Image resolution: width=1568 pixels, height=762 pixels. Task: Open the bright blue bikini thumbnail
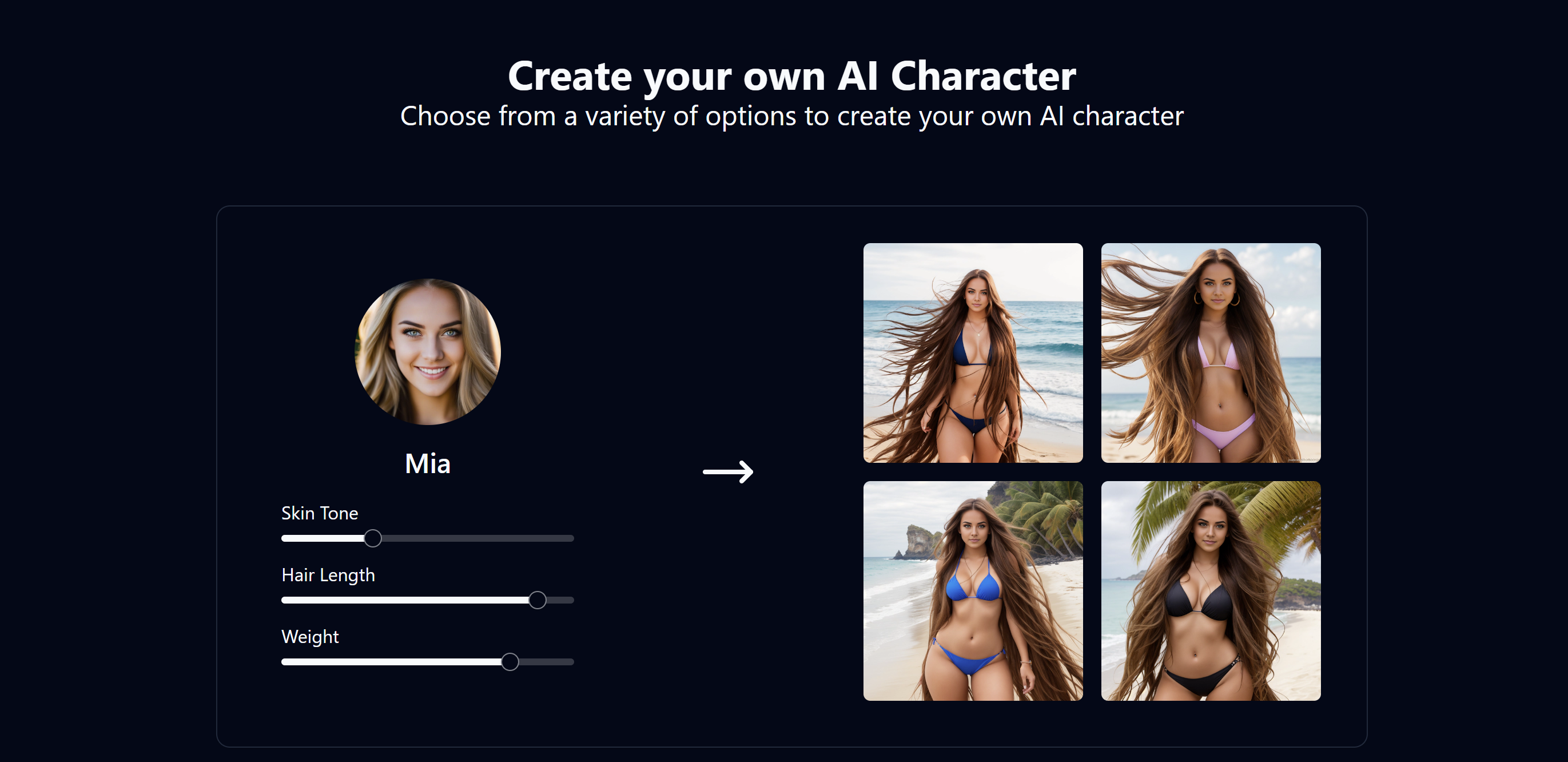(x=973, y=591)
